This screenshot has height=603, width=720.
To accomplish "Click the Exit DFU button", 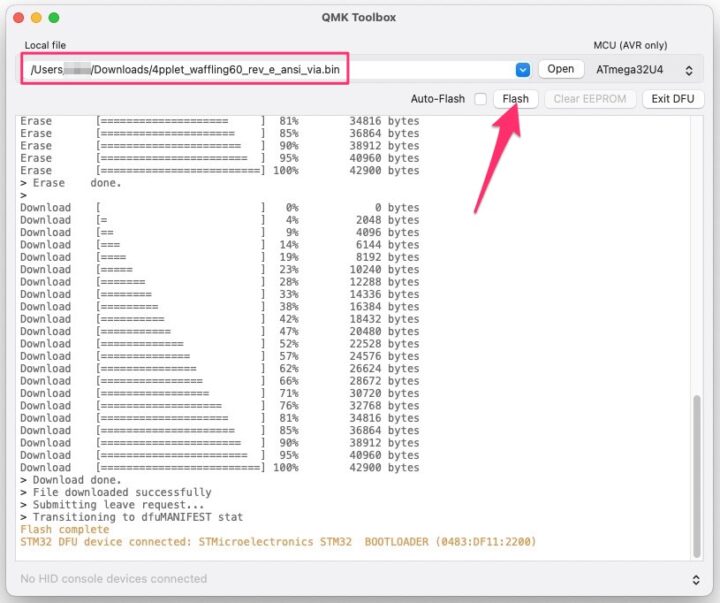I will coord(674,99).
